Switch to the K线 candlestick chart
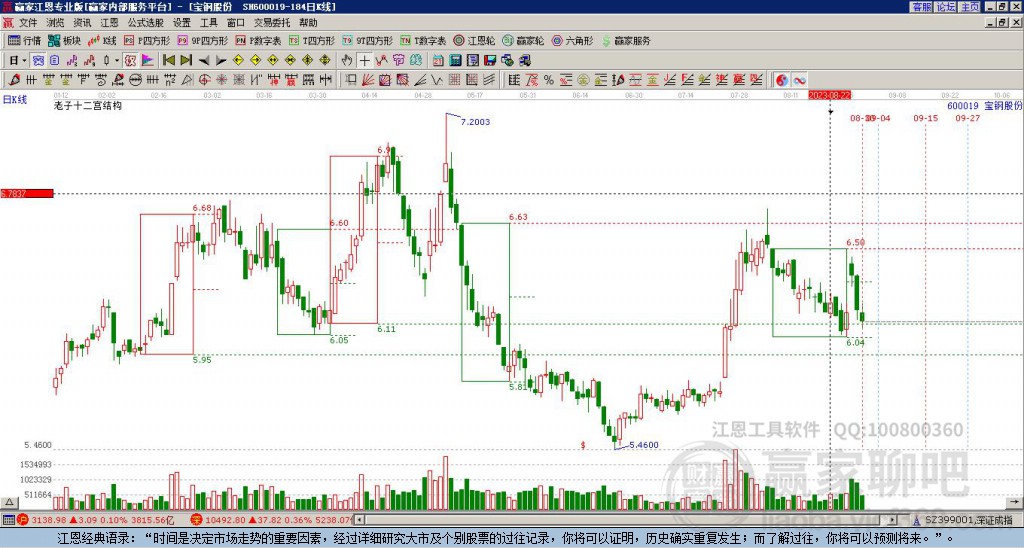Image resolution: width=1024 pixels, height=548 pixels. pos(103,40)
